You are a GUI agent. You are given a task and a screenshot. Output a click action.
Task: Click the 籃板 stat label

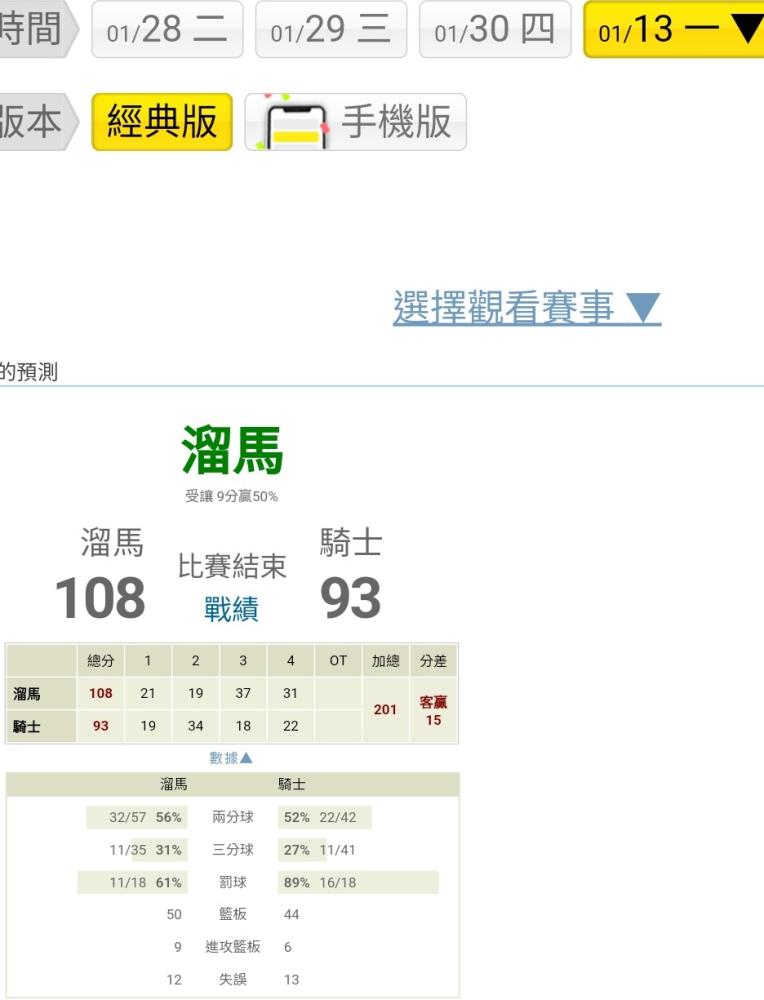tap(233, 915)
